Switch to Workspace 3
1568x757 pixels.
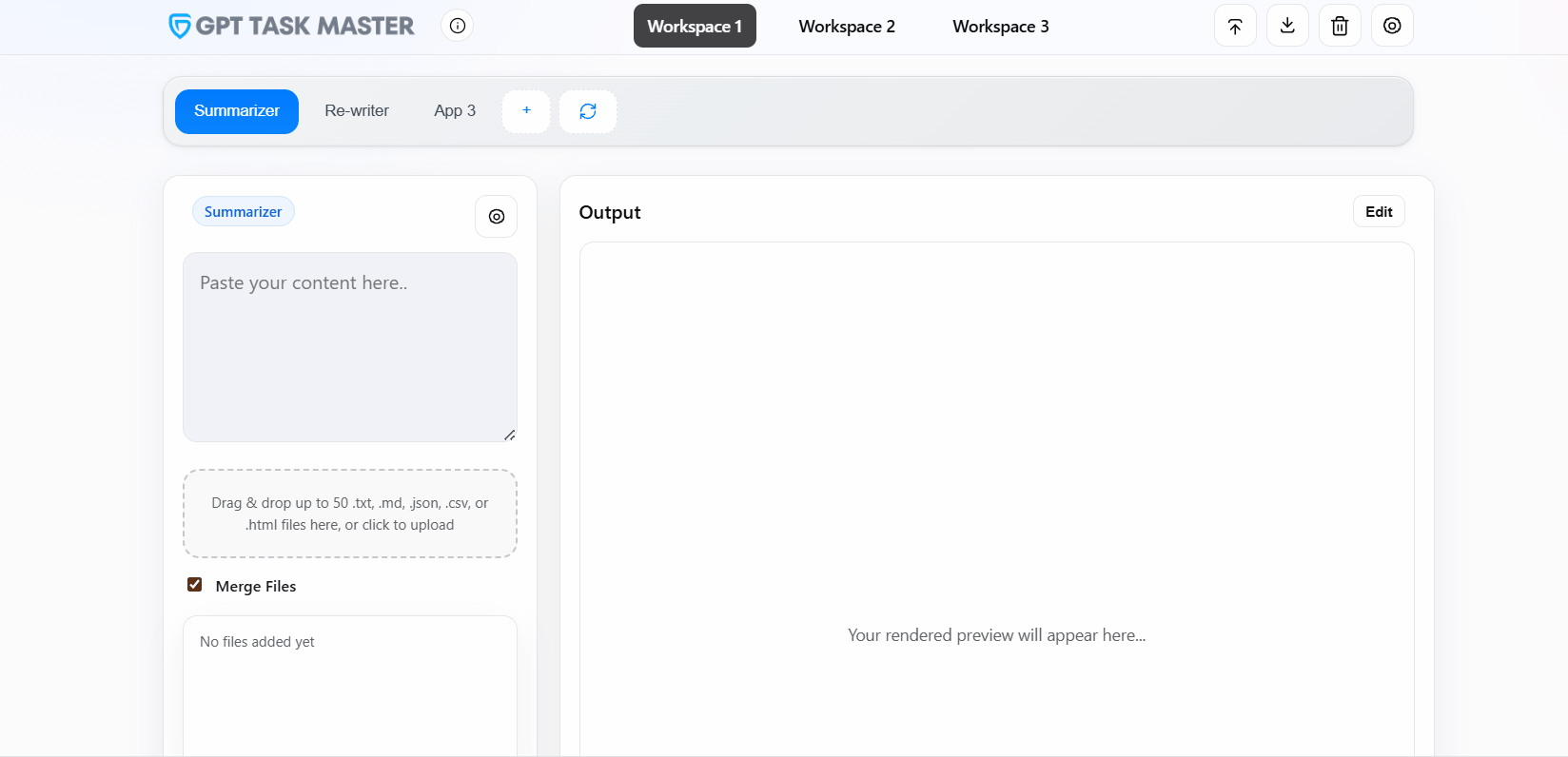(x=1000, y=27)
